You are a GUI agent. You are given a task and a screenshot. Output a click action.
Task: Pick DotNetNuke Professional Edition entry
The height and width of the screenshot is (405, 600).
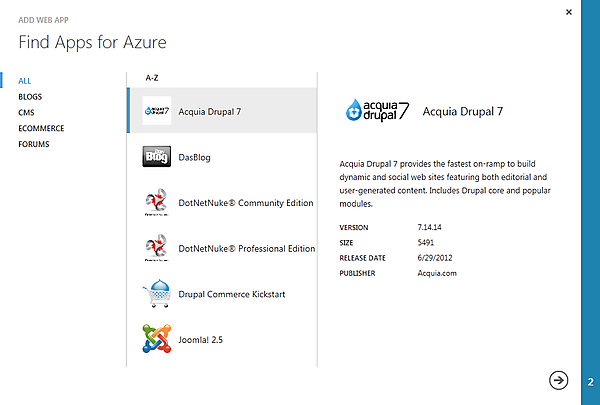(245, 249)
